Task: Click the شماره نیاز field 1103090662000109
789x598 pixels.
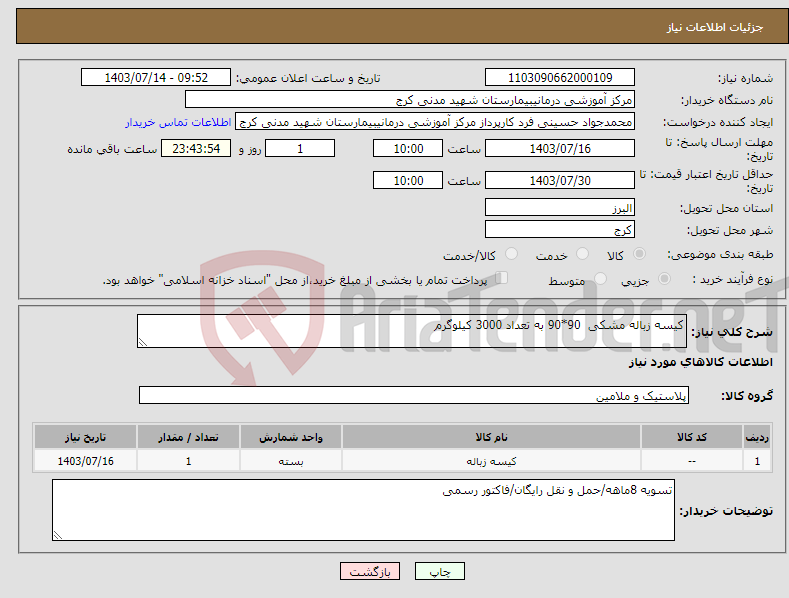Action: coord(560,78)
